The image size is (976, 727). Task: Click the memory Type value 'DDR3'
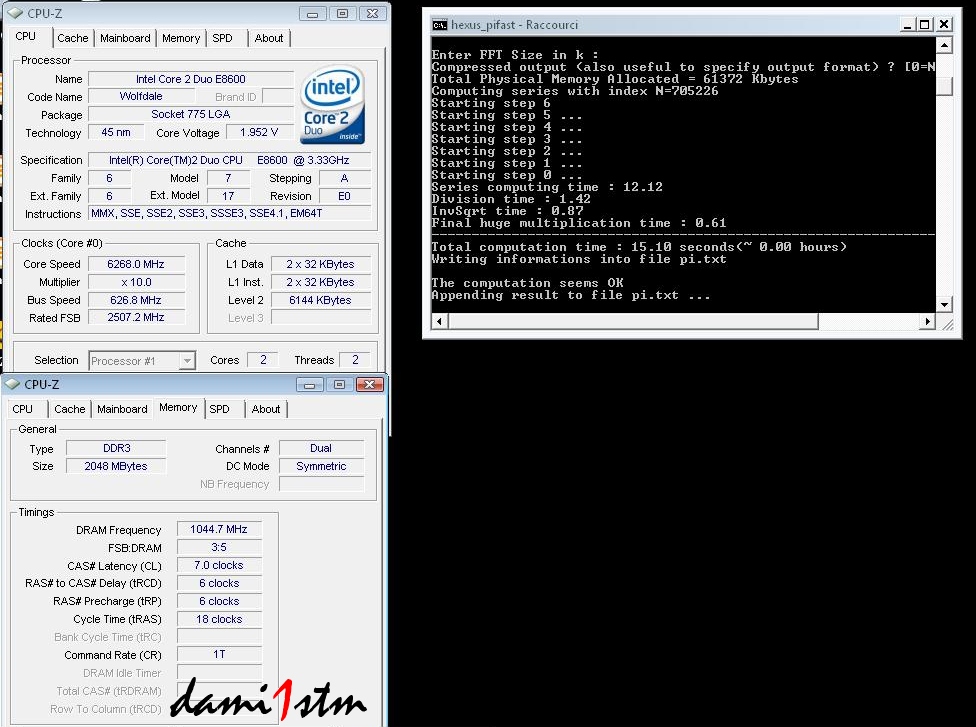[116, 448]
